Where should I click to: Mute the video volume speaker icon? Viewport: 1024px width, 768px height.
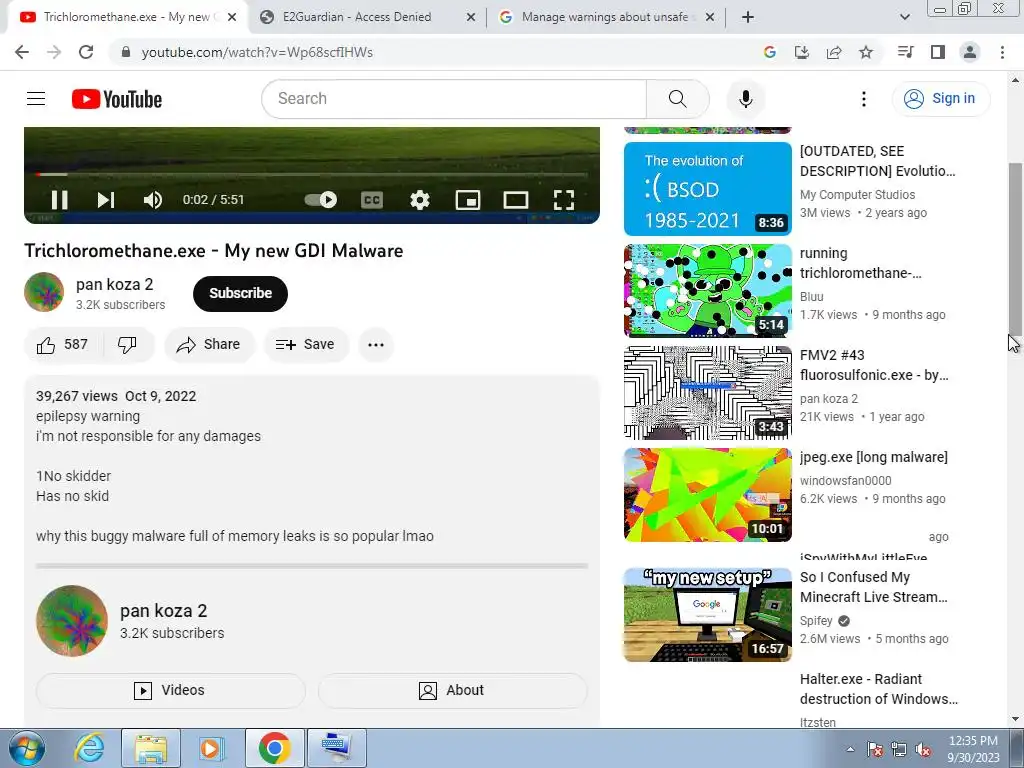[x=153, y=200]
